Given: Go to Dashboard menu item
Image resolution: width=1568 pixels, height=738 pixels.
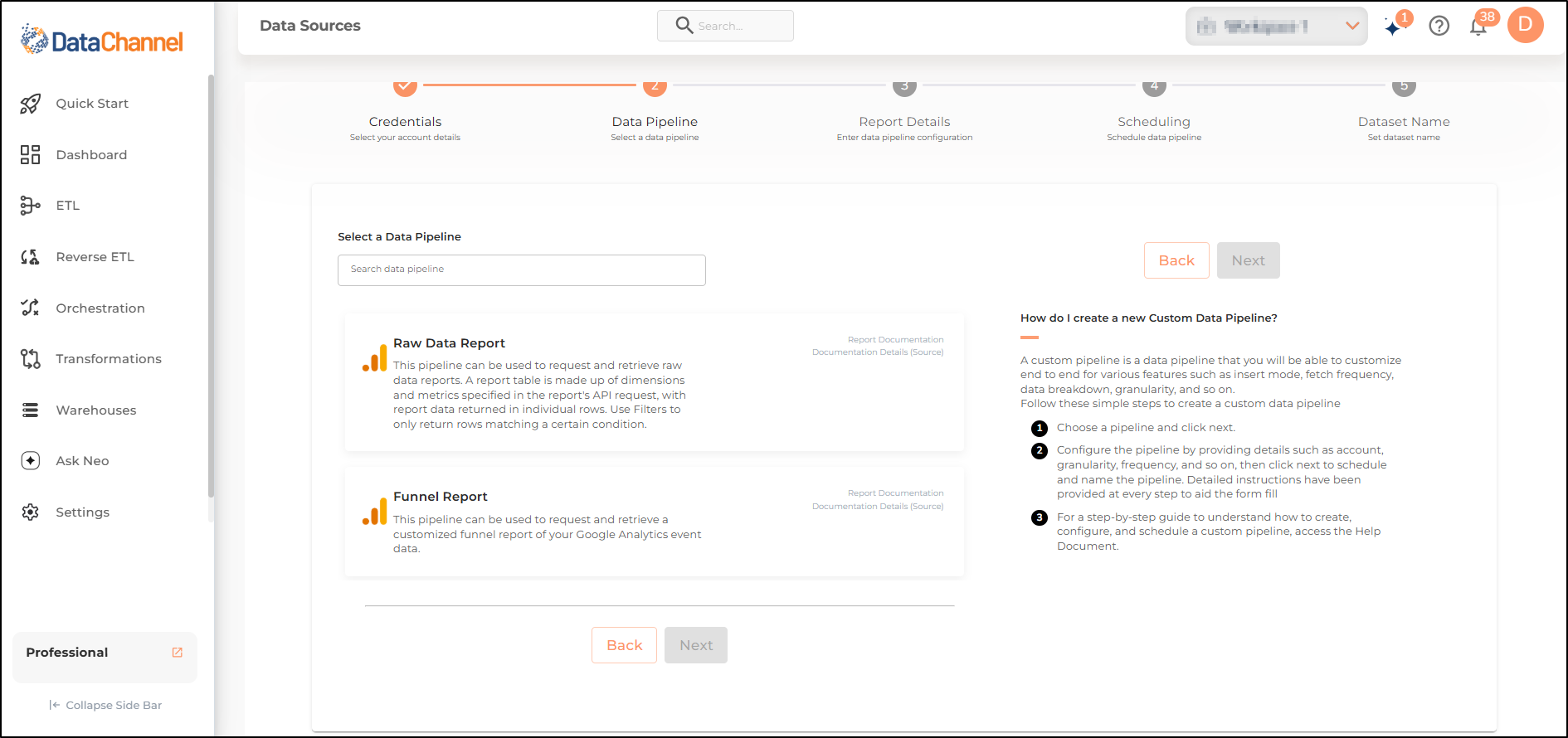Looking at the screenshot, I should pos(91,155).
